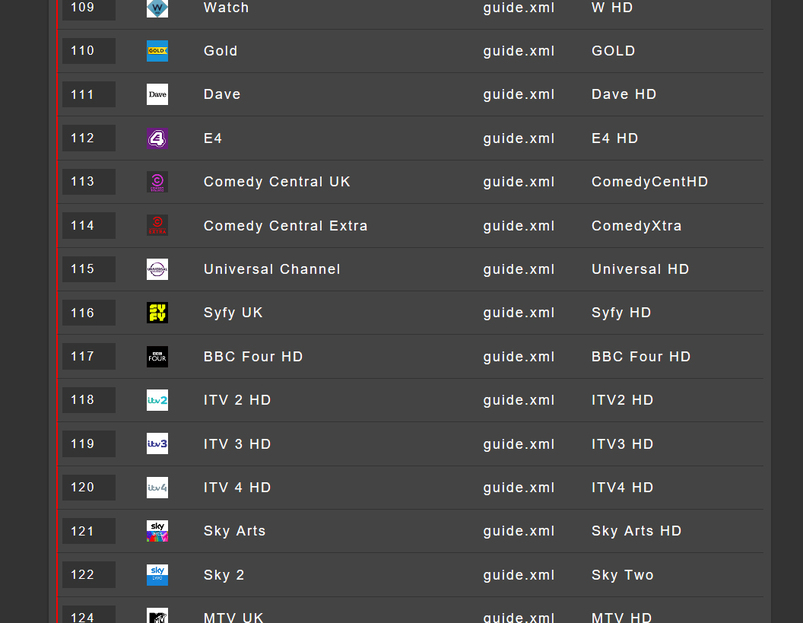Select channel number 115 field
This screenshot has height=623, width=803.
pos(89,269)
